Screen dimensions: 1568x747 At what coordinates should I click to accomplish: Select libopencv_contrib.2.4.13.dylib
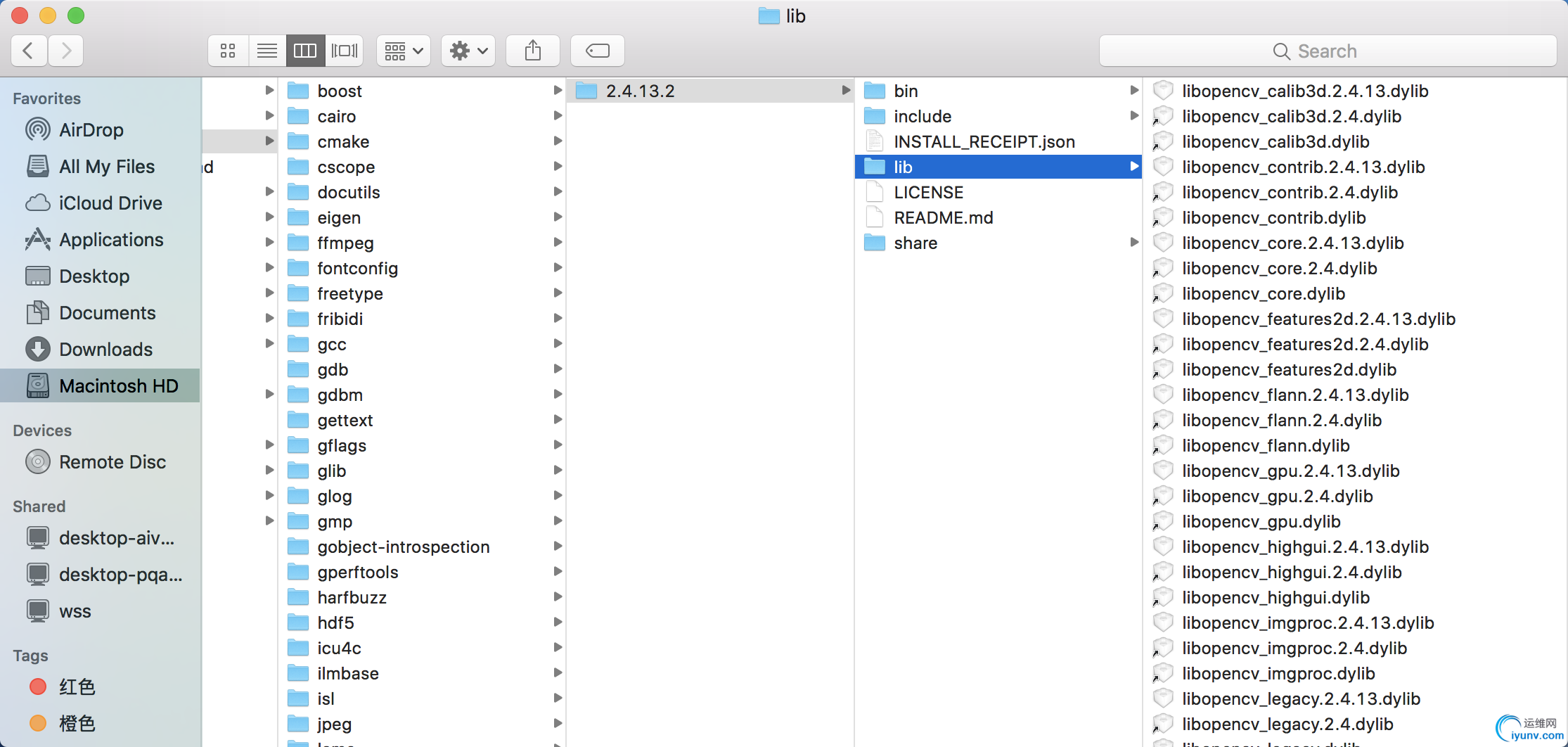point(1356,167)
